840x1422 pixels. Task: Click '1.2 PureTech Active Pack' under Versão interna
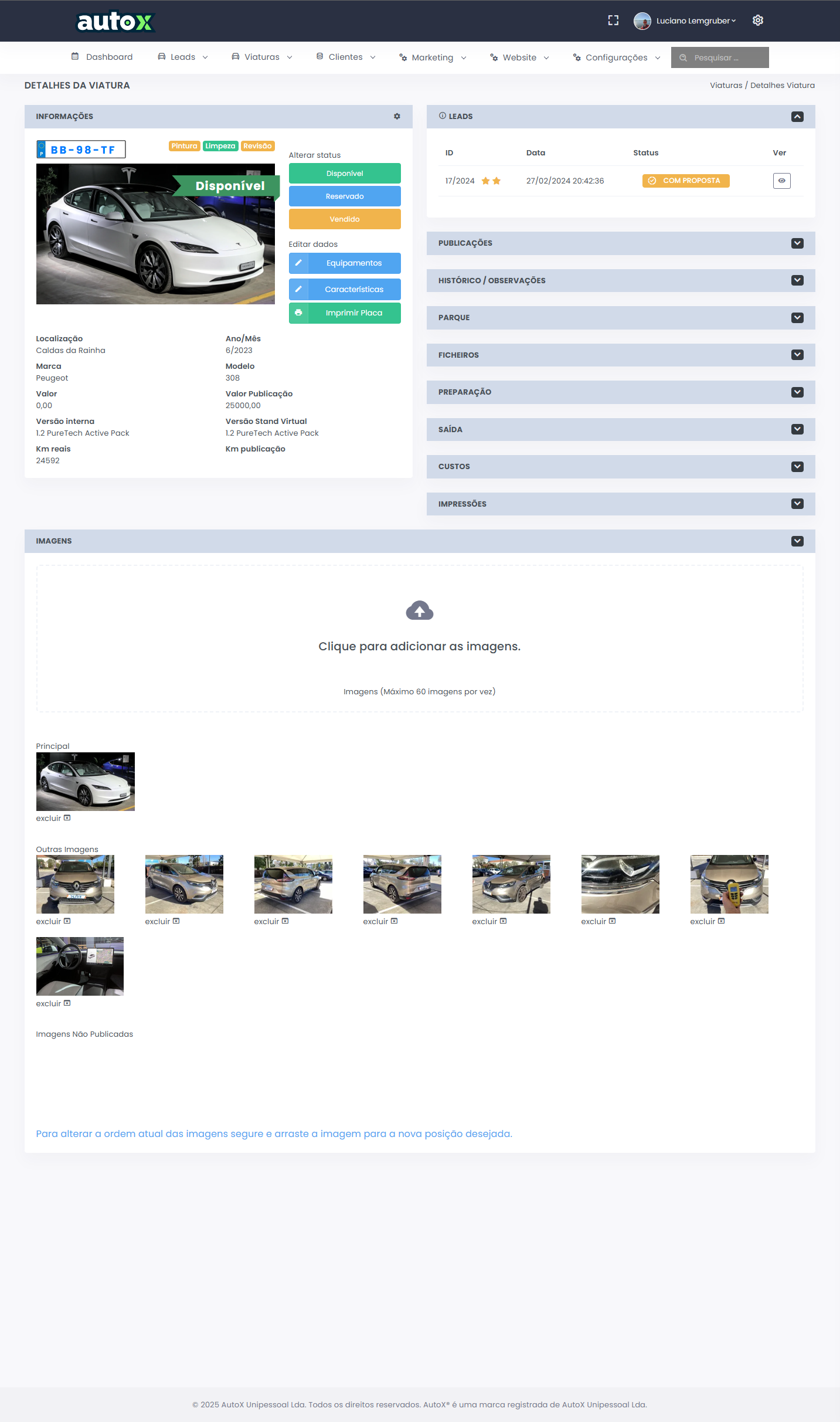tap(83, 433)
